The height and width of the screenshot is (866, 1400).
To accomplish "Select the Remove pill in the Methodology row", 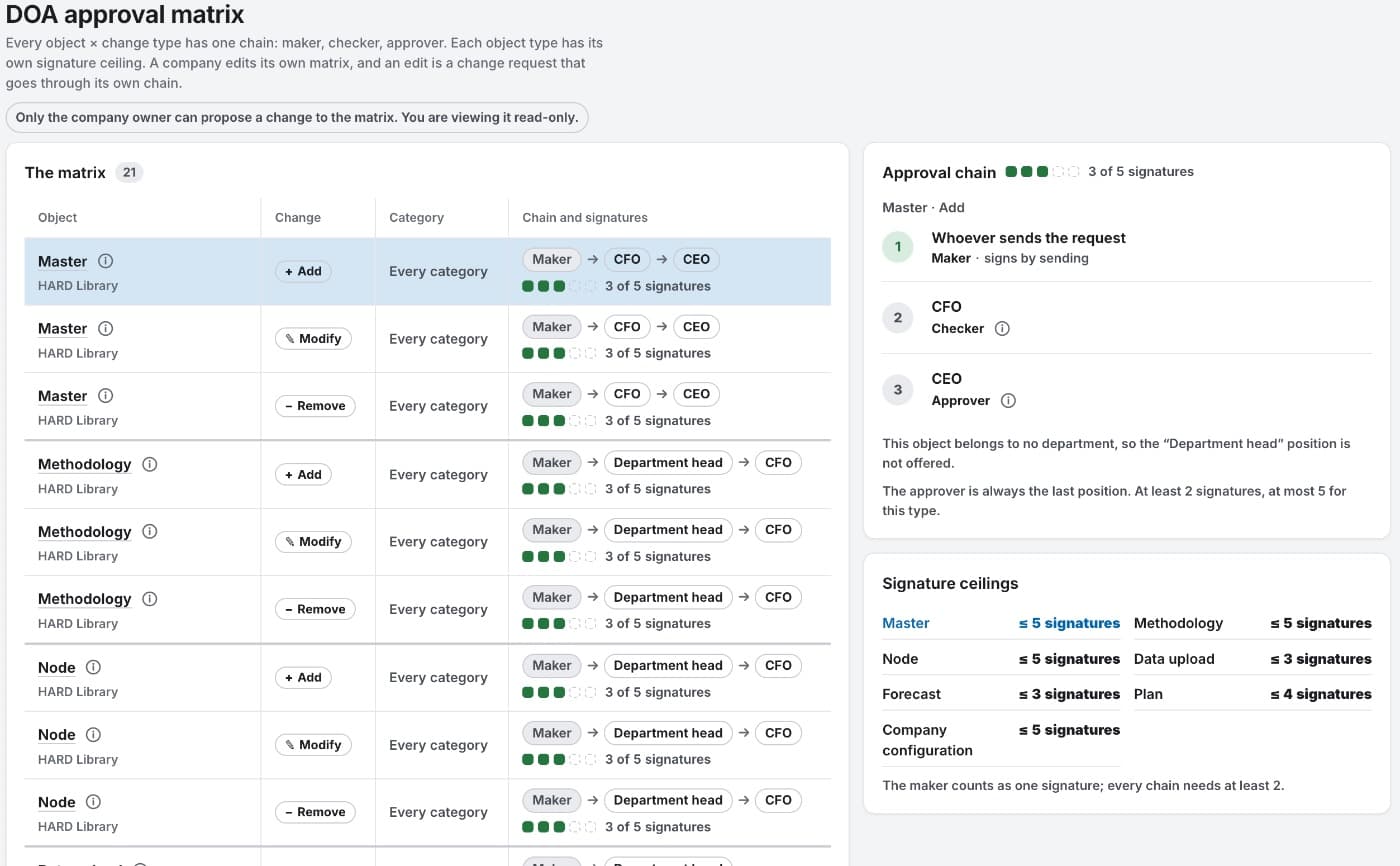I will click(315, 609).
